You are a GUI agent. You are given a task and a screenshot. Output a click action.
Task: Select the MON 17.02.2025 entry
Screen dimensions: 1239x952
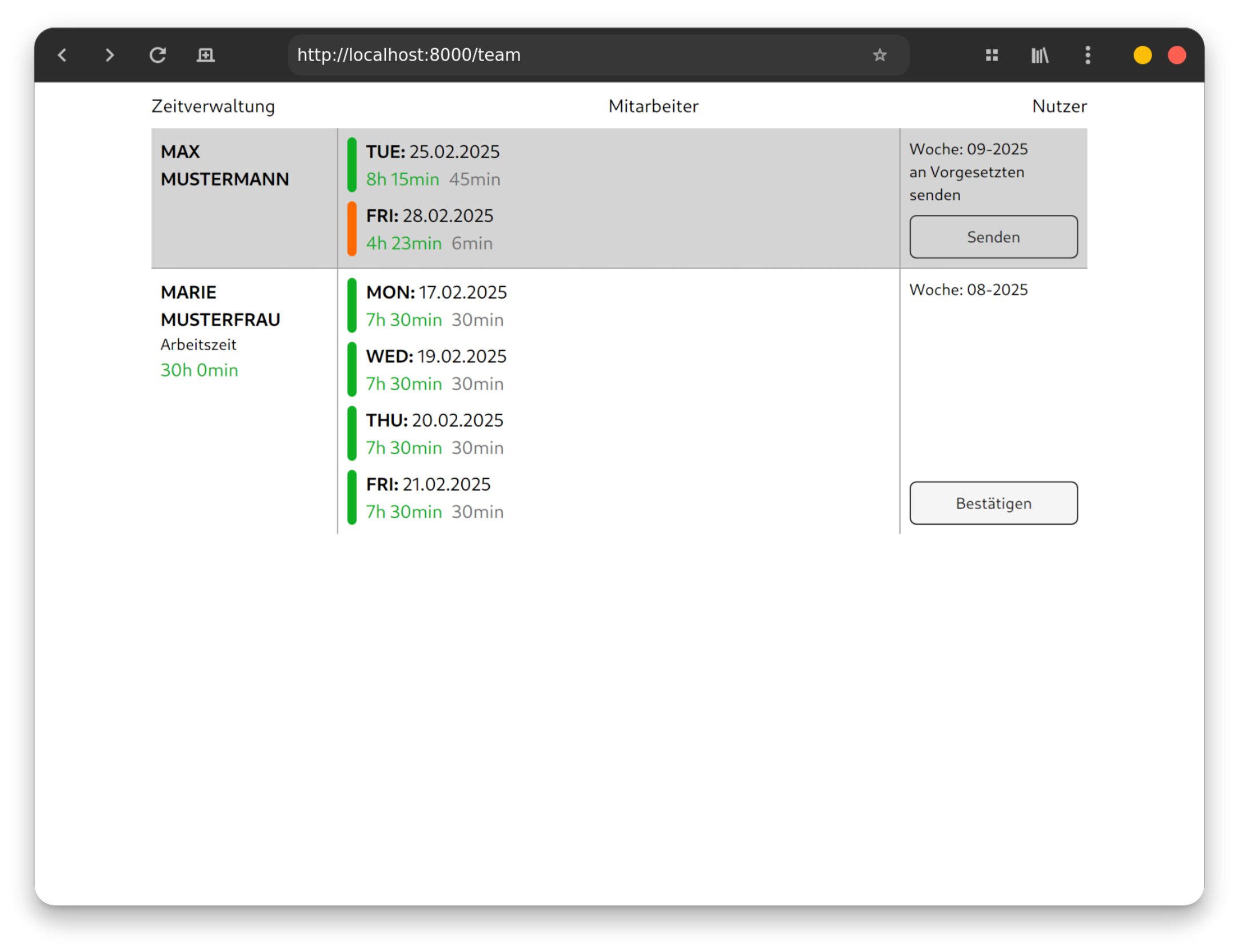pos(436,293)
